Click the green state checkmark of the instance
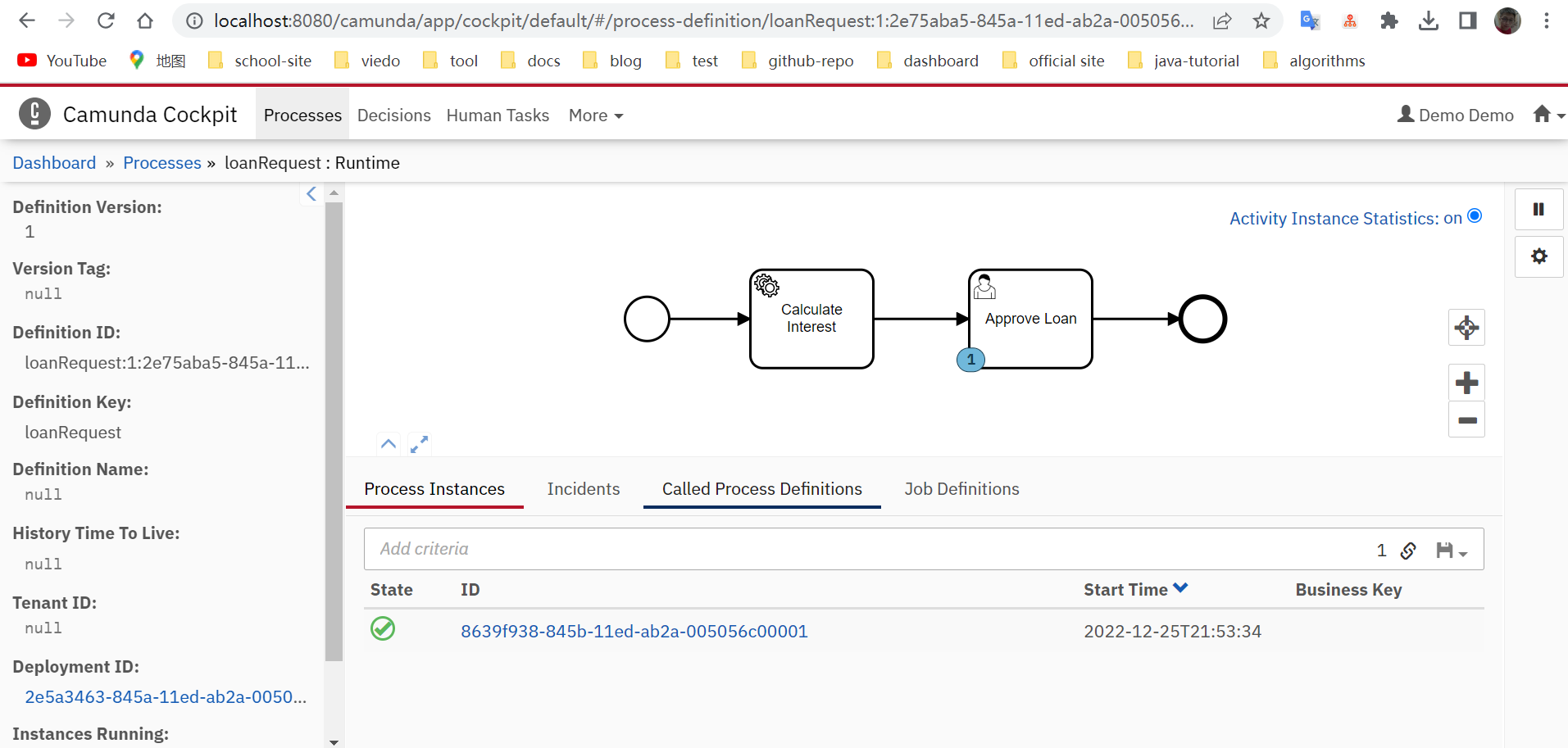Screen dimensions: 1568x748 383,629
